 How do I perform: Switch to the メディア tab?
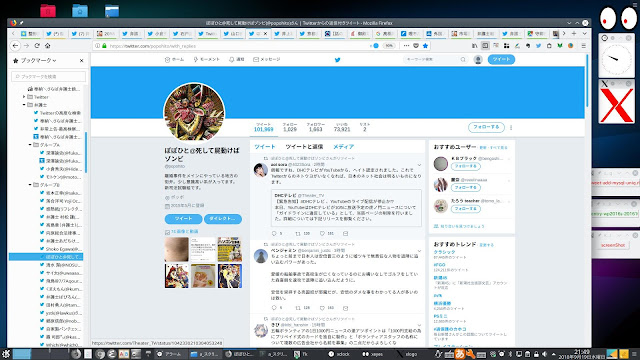pos(343,147)
